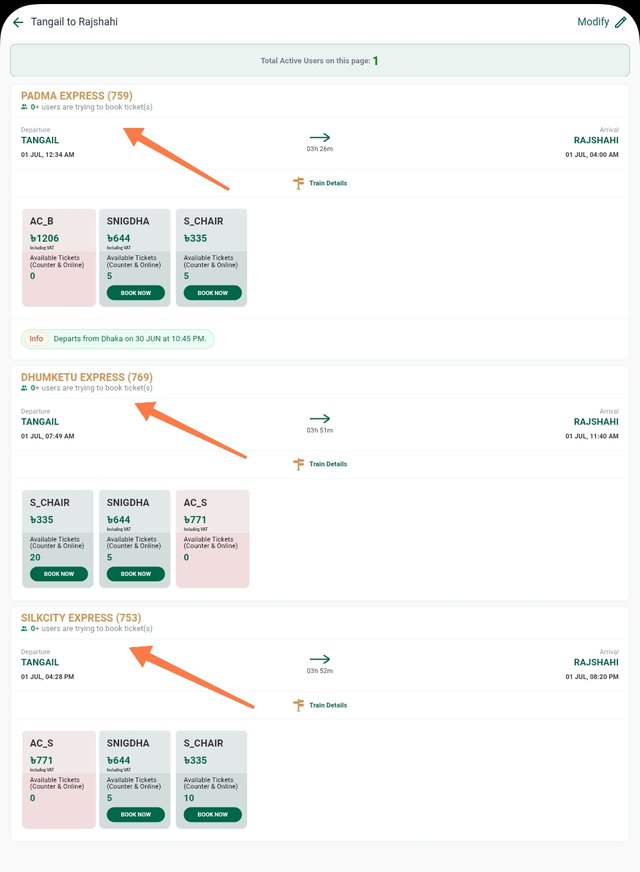This screenshot has width=640, height=872.
Task: Click signpost icon in Silkcity Express card
Action: [299, 705]
